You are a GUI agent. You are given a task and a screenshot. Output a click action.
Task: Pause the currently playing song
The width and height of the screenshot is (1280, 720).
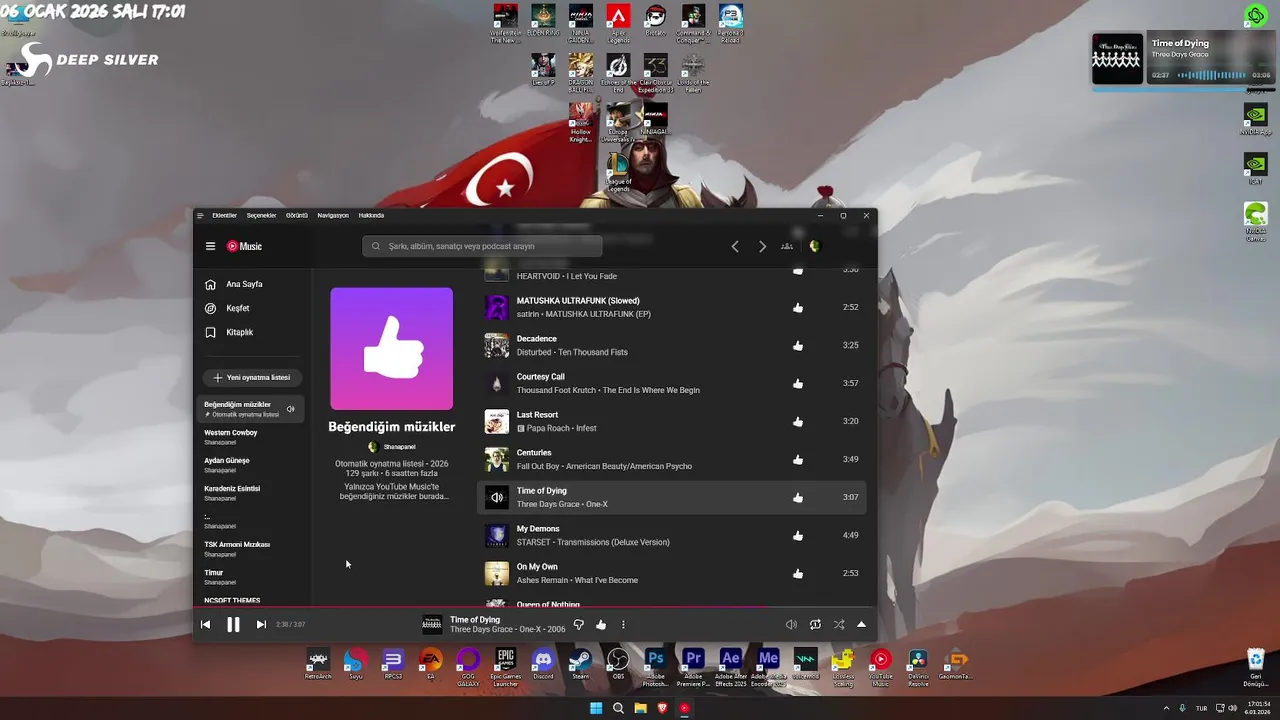(x=233, y=624)
